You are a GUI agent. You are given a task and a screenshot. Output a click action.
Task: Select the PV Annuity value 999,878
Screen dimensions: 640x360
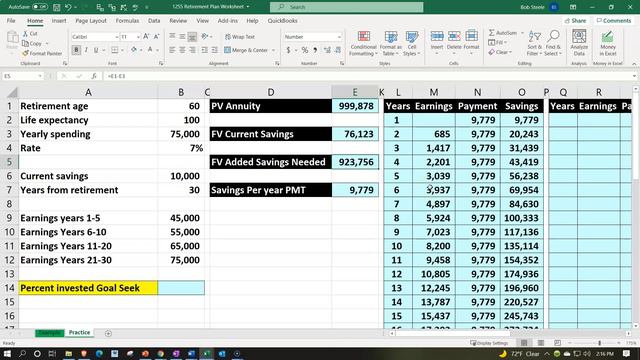point(355,106)
